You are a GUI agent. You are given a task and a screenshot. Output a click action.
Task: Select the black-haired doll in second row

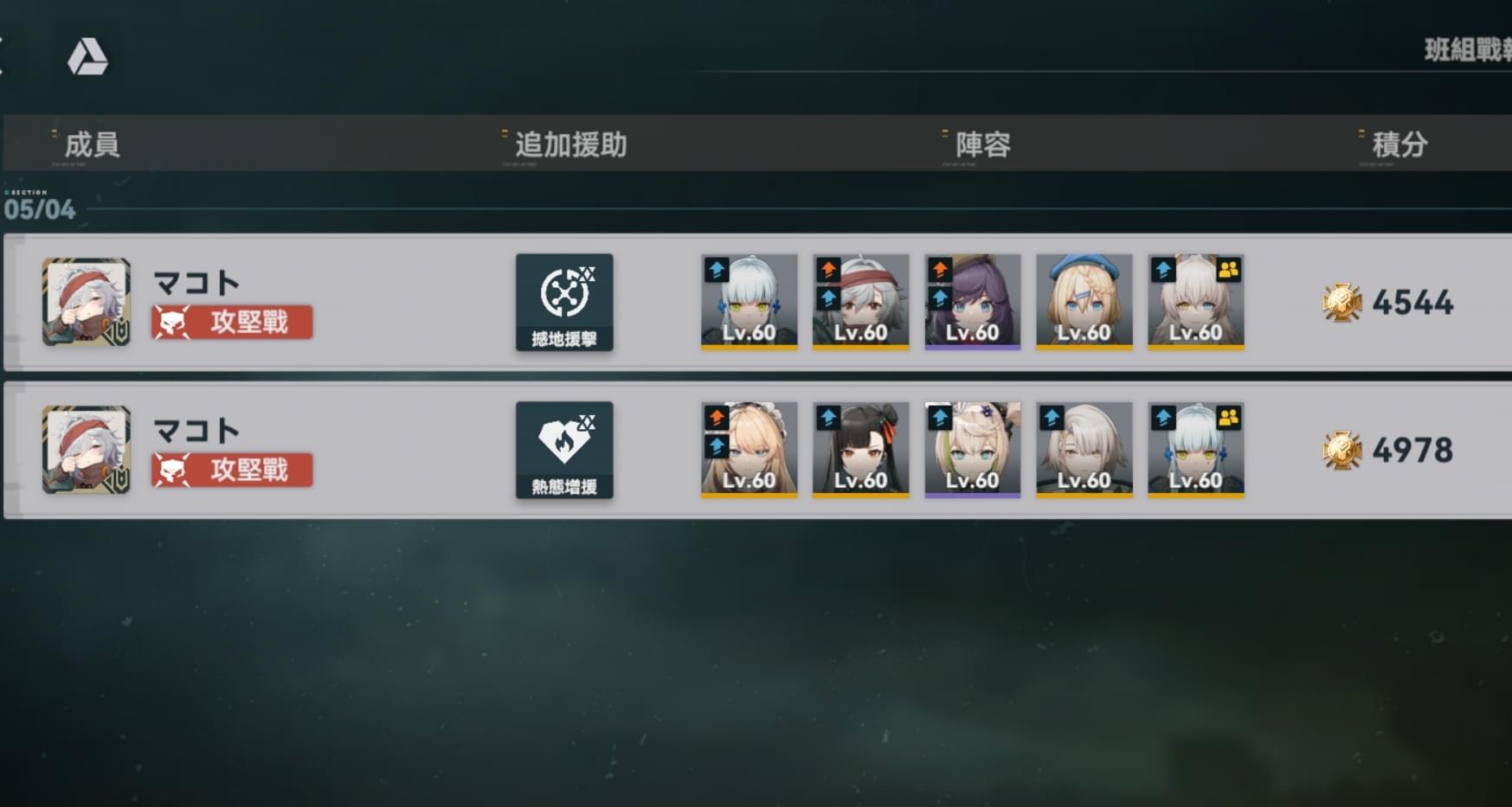pos(860,450)
